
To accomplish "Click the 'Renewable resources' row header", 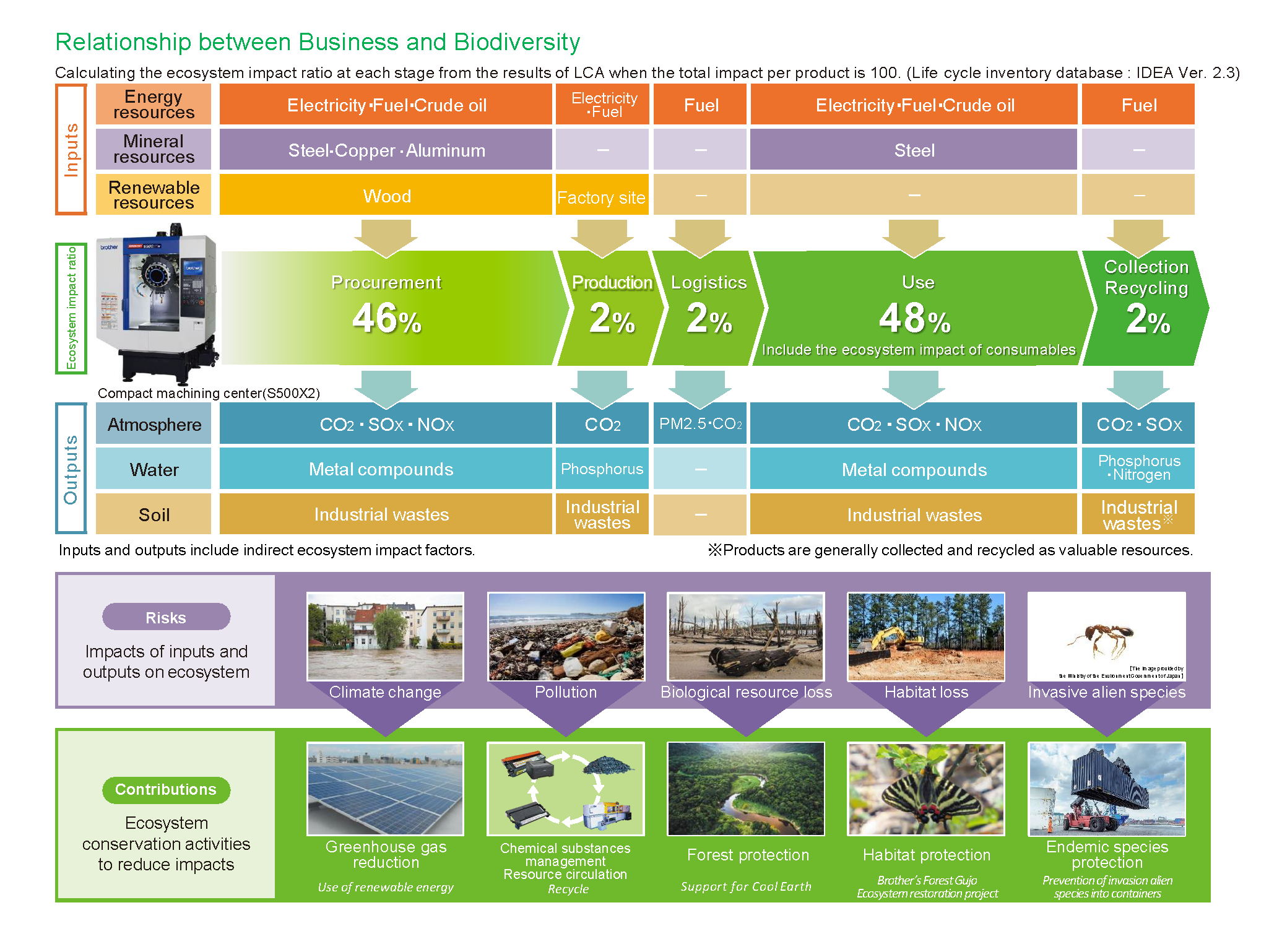I will click(154, 194).
